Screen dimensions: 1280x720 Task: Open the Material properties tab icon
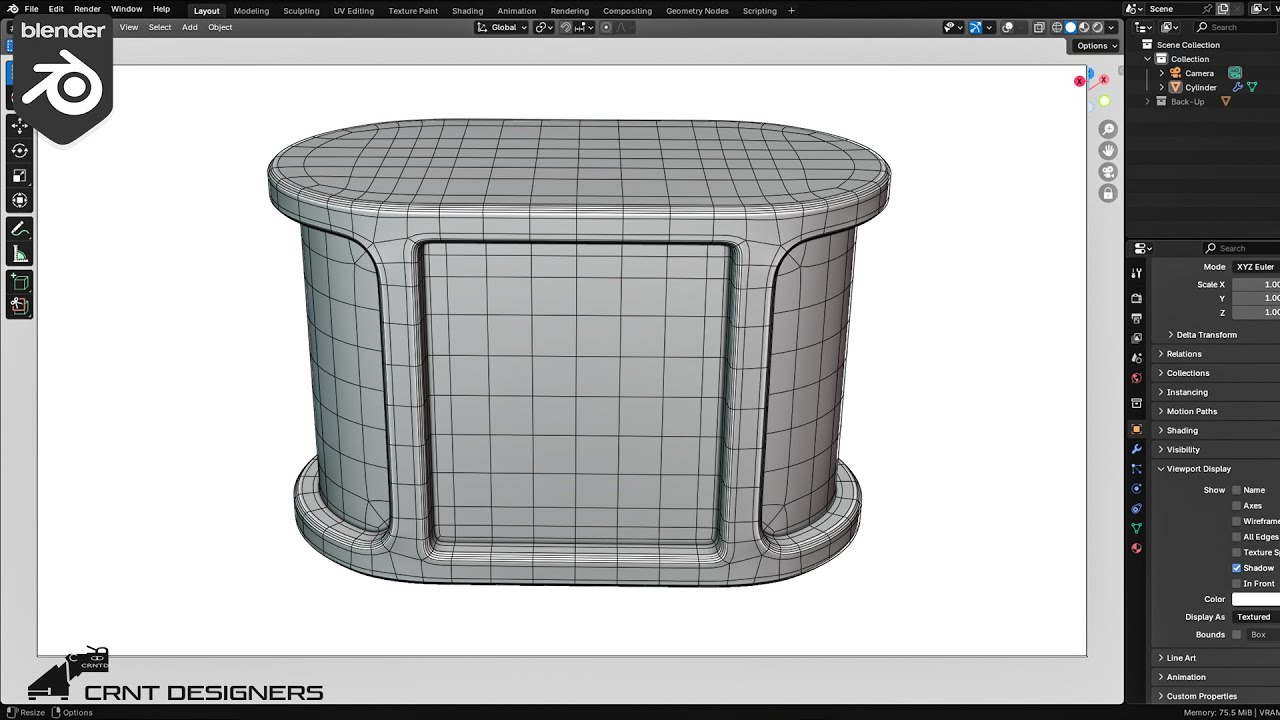coord(1136,548)
